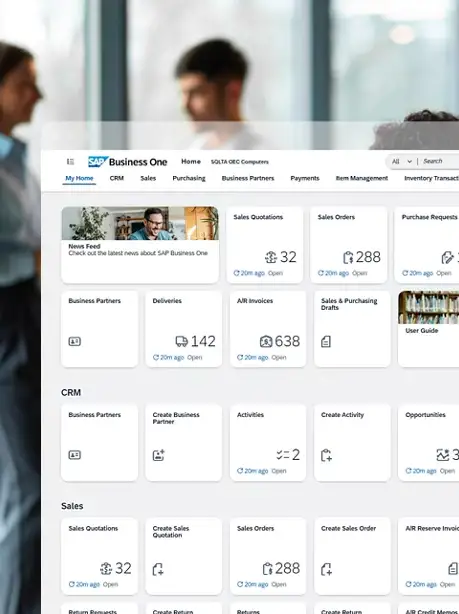Viewport: 459px width, 614px height.
Task: Click the Home title in header
Action: click(x=191, y=161)
